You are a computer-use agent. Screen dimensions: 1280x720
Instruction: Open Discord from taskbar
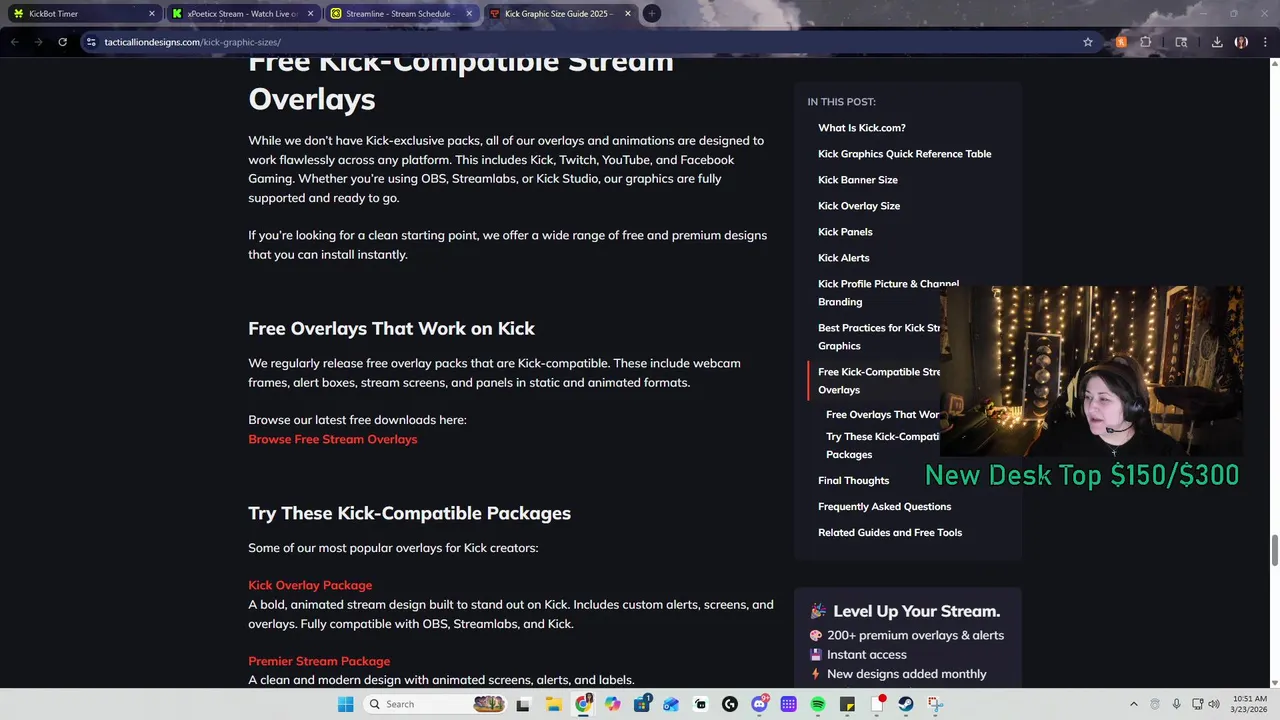[x=759, y=704]
